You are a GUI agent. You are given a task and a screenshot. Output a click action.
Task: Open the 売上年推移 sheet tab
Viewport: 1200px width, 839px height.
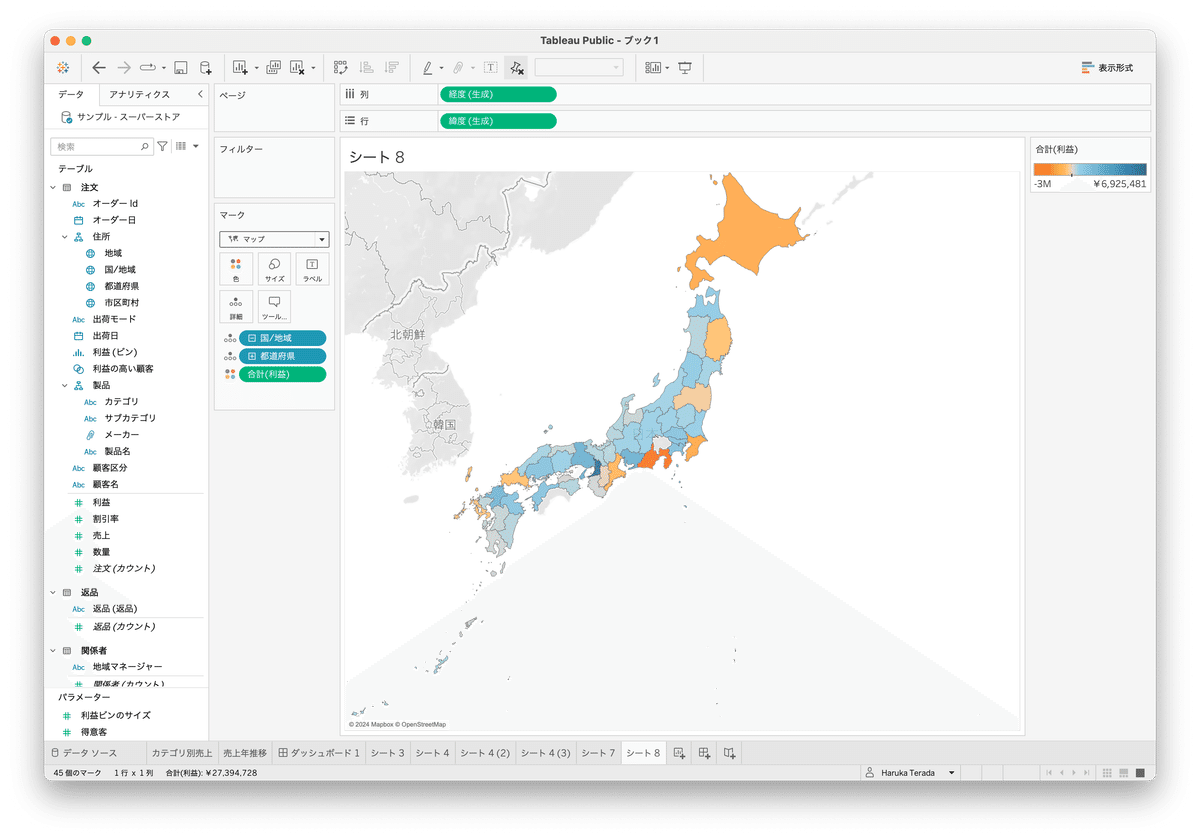point(245,753)
